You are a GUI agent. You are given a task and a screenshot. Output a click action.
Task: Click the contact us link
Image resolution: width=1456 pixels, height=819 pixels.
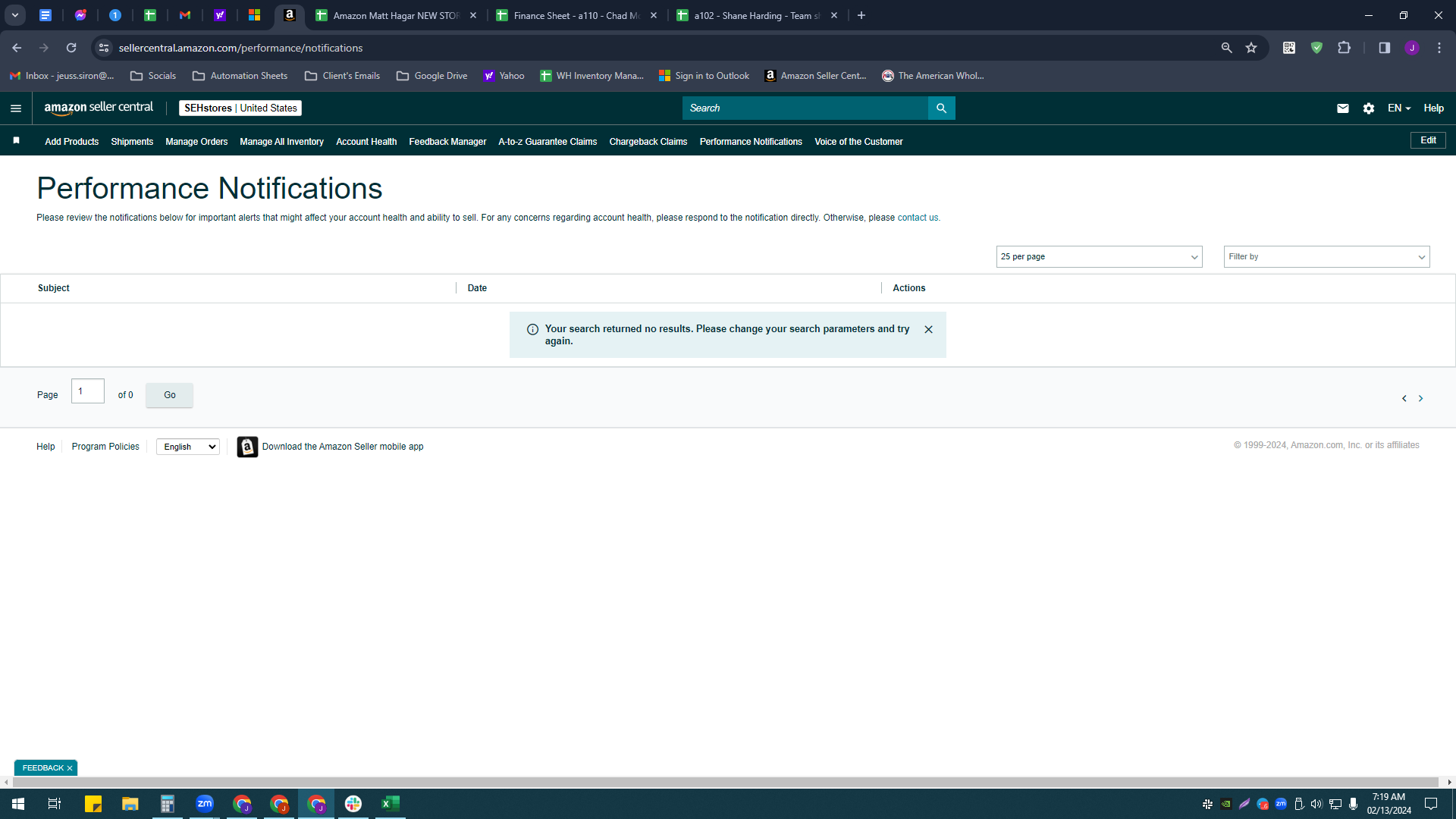coord(918,218)
